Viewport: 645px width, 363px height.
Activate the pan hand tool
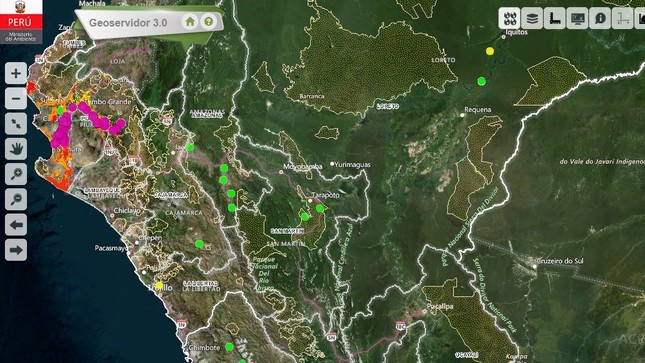coord(16,149)
